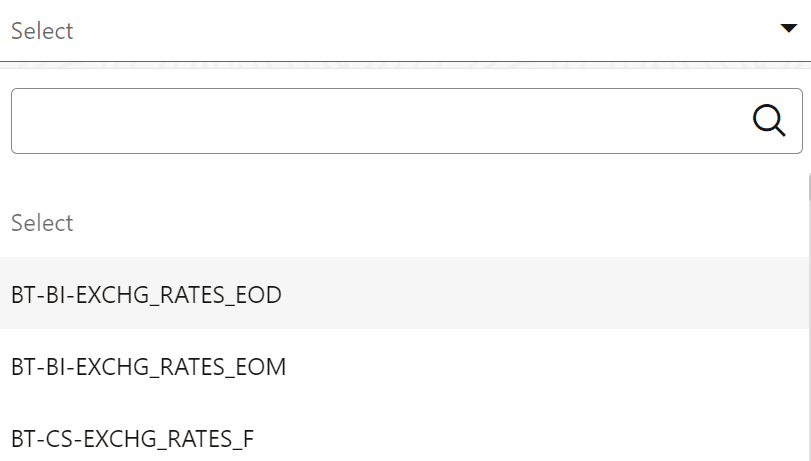811x461 pixels.
Task: Click the Select label in the top field
Action: [x=42, y=31]
